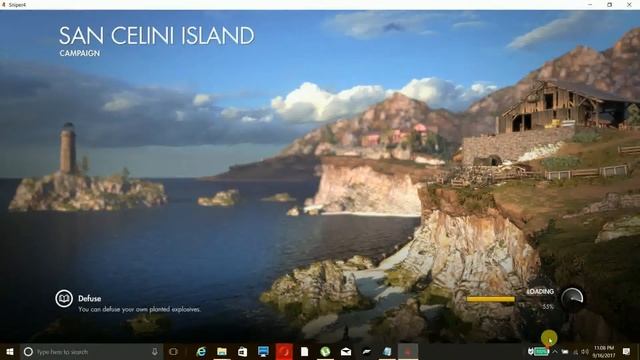
Task: Click the yellow loading progress bar
Action: point(491,299)
